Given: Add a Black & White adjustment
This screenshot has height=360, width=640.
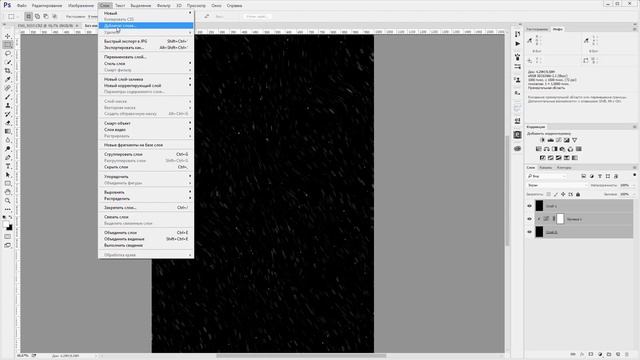Looking at the screenshot, I should [x=555, y=149].
